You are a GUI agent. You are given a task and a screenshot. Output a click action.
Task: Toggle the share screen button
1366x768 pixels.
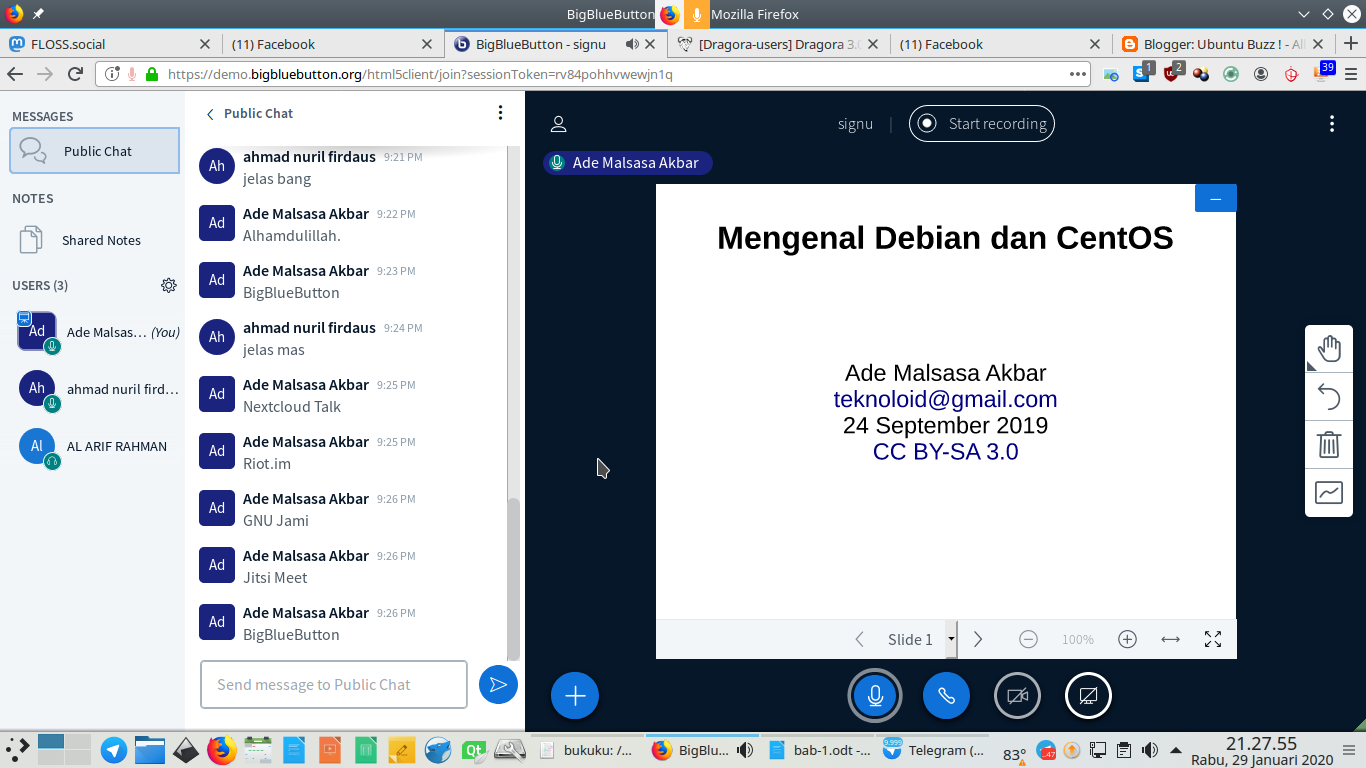[1089, 695]
